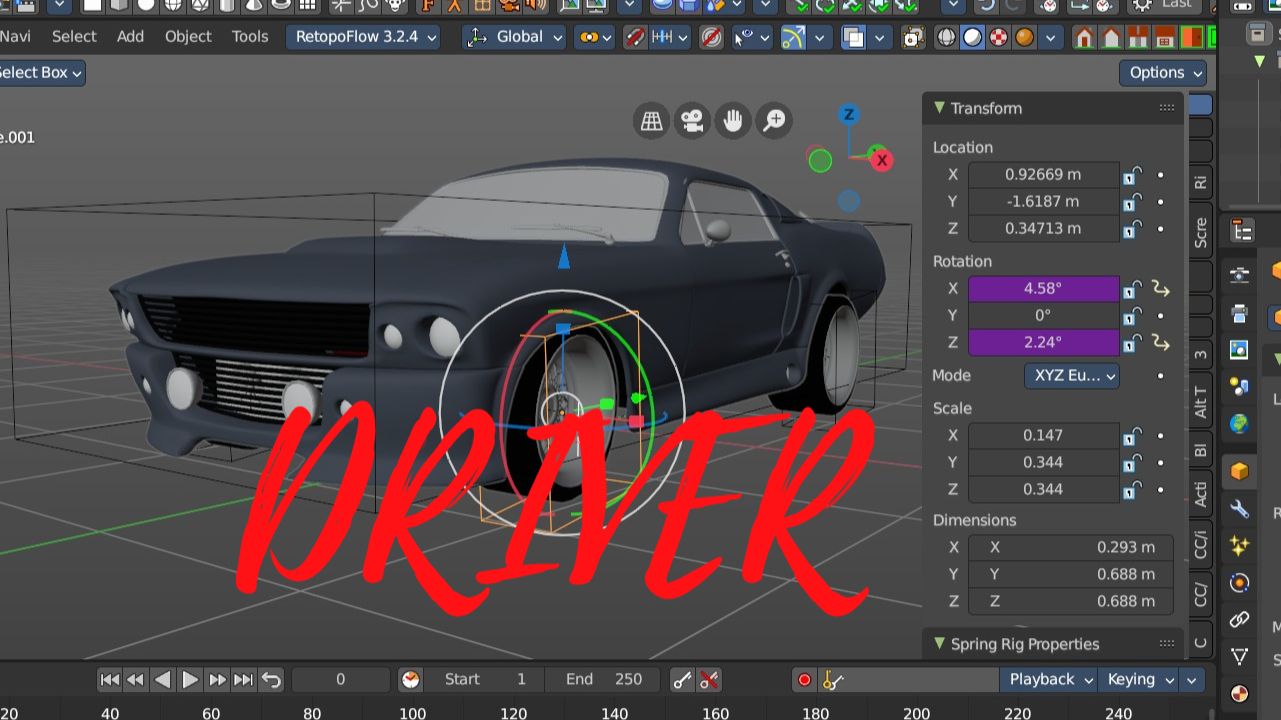
Task: Open the XYZ Euler rotation mode dropdown
Action: click(x=1071, y=376)
